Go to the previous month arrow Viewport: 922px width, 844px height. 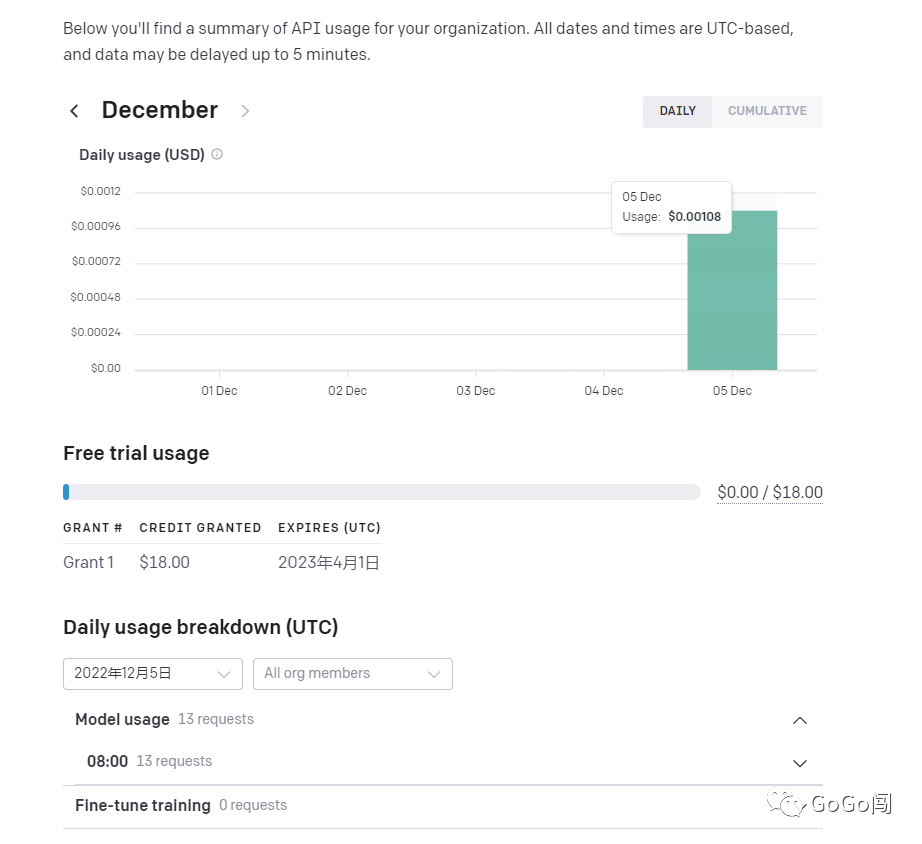click(74, 111)
